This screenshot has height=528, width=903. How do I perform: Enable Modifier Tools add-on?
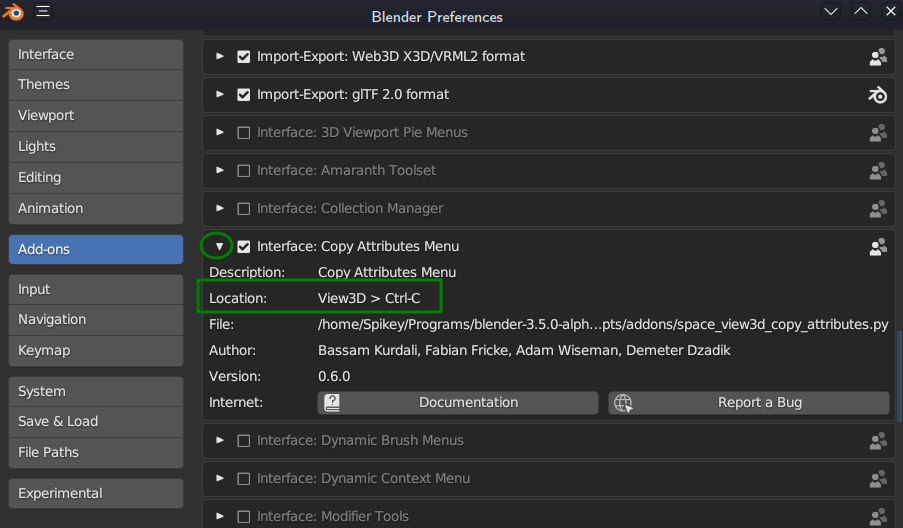tap(244, 516)
